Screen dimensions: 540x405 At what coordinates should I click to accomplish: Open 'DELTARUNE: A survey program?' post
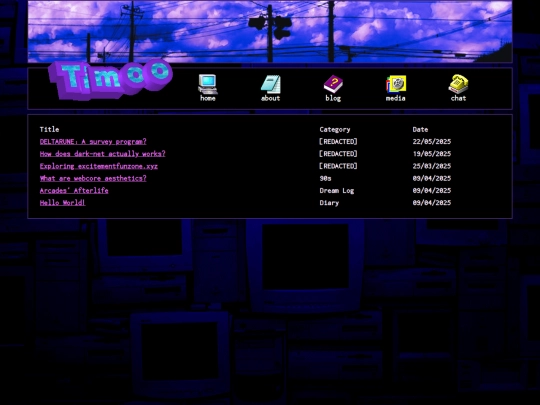93,142
